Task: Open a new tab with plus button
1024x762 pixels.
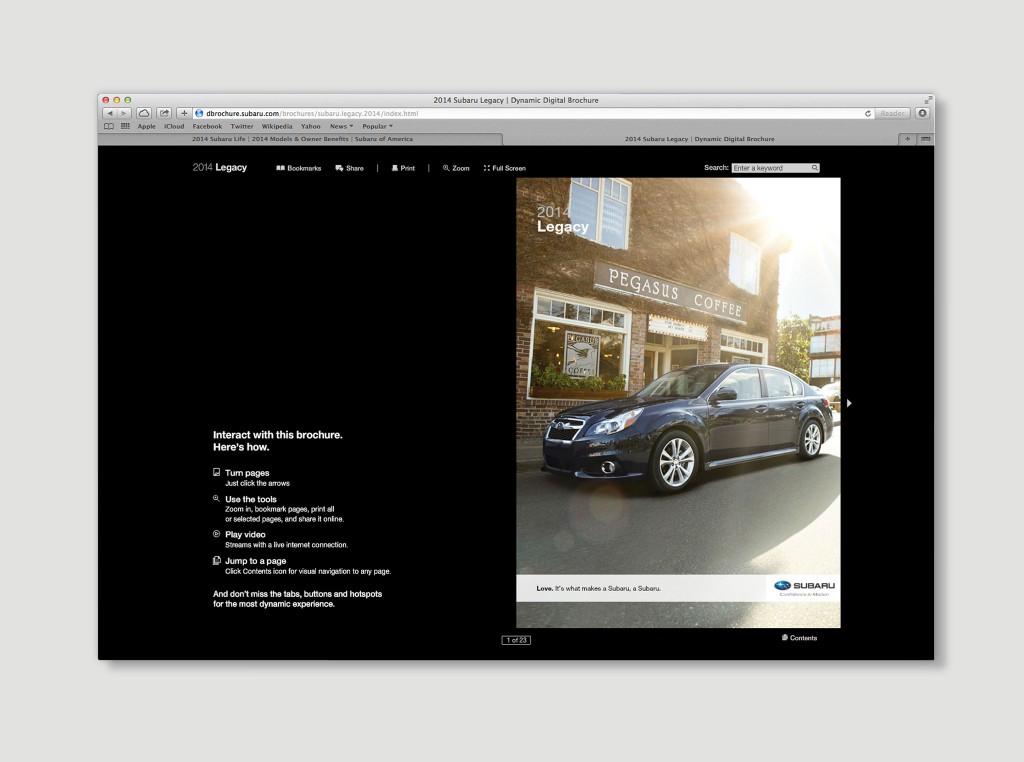Action: tap(907, 139)
